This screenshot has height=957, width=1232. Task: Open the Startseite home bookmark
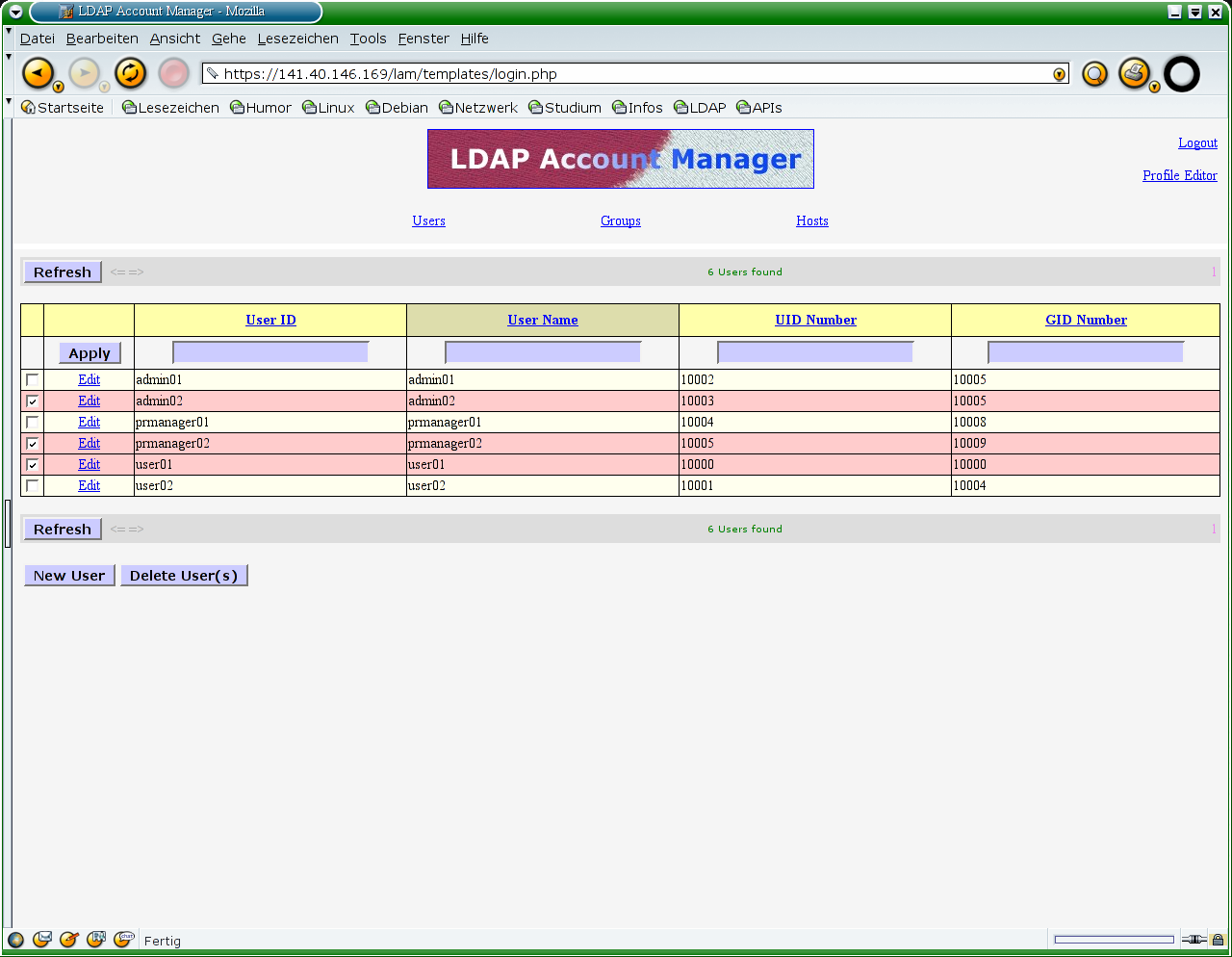[63, 108]
